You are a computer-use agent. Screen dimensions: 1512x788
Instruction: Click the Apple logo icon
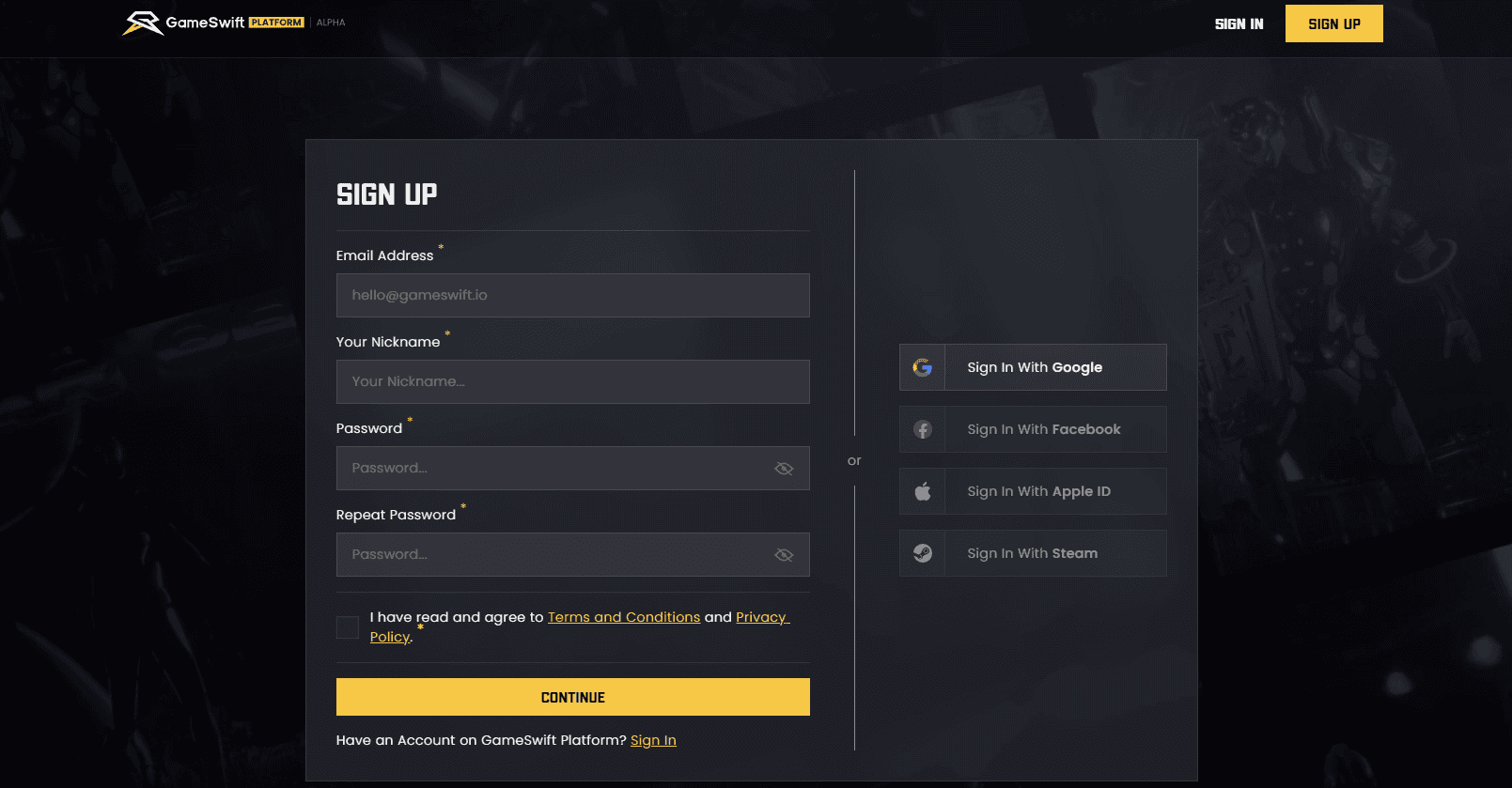pos(923,491)
